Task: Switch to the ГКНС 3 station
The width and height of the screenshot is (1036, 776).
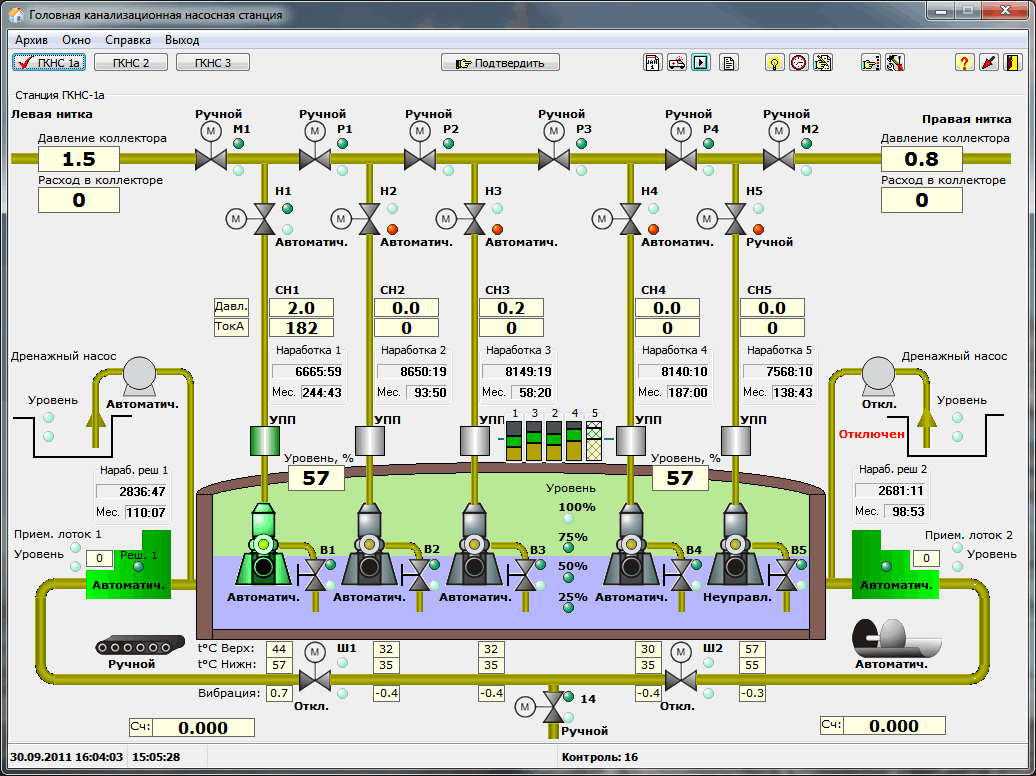Action: point(213,63)
